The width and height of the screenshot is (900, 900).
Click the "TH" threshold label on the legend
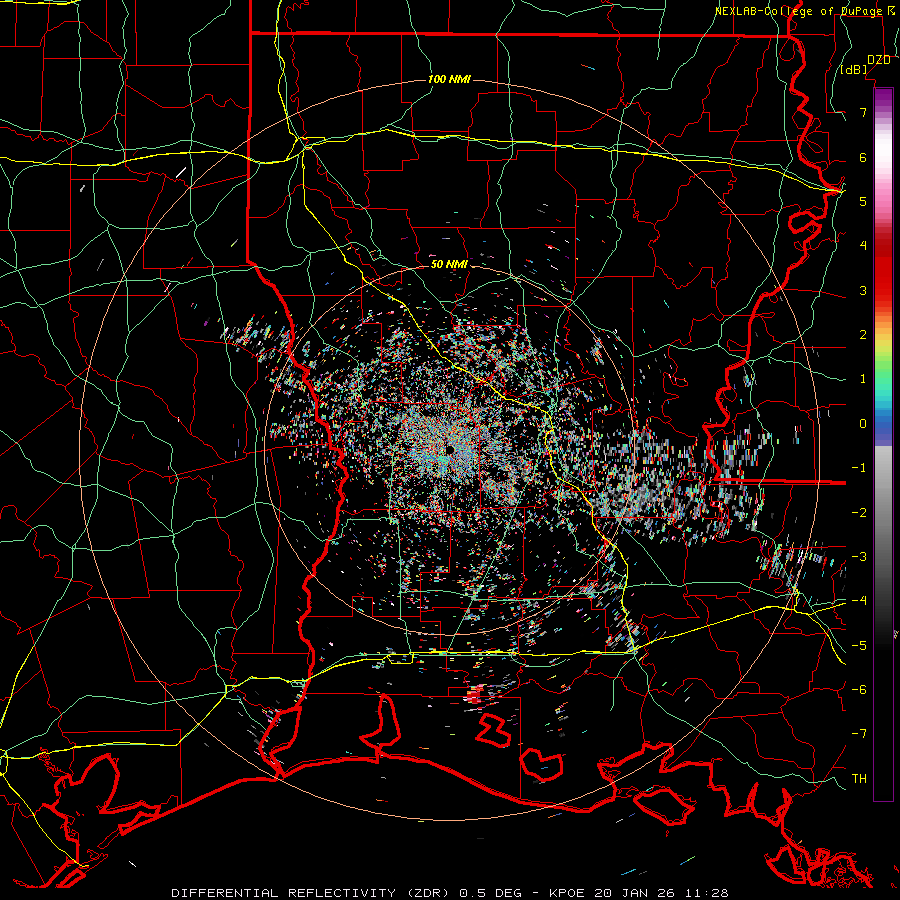(859, 779)
